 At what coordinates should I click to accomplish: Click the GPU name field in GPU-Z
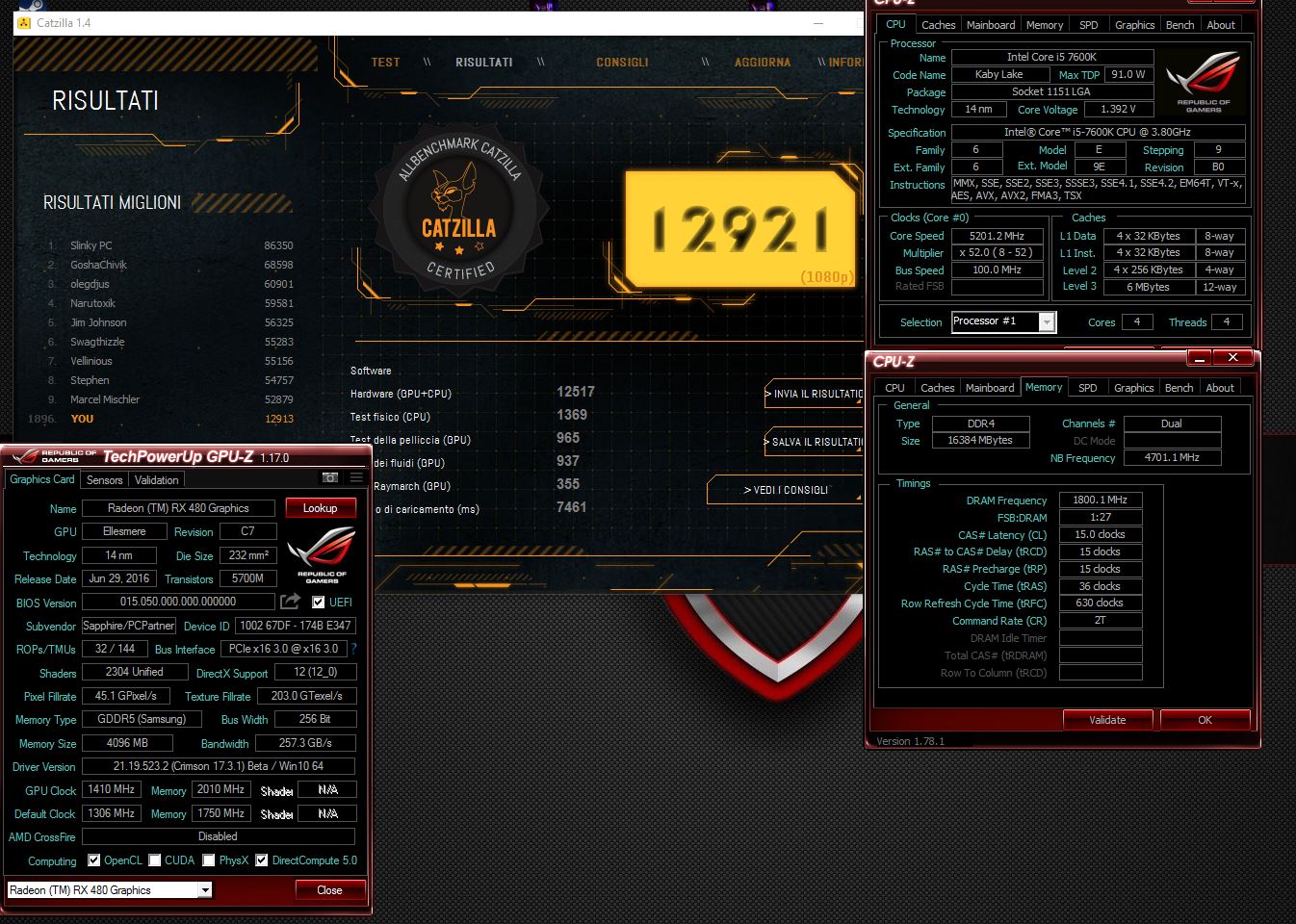[178, 508]
